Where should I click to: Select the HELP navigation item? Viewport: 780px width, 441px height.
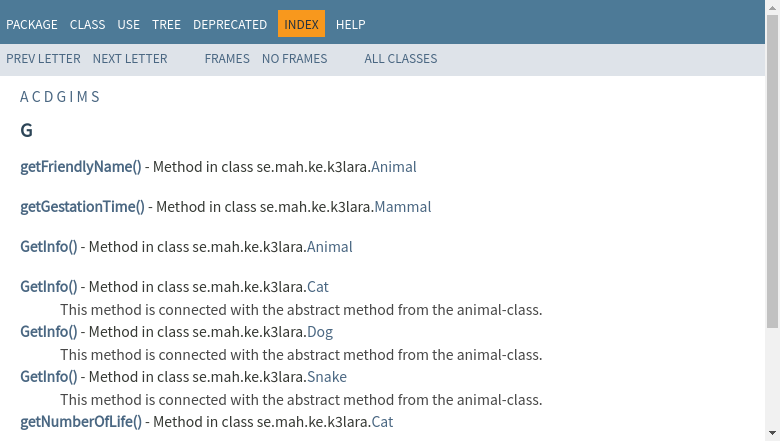350,24
